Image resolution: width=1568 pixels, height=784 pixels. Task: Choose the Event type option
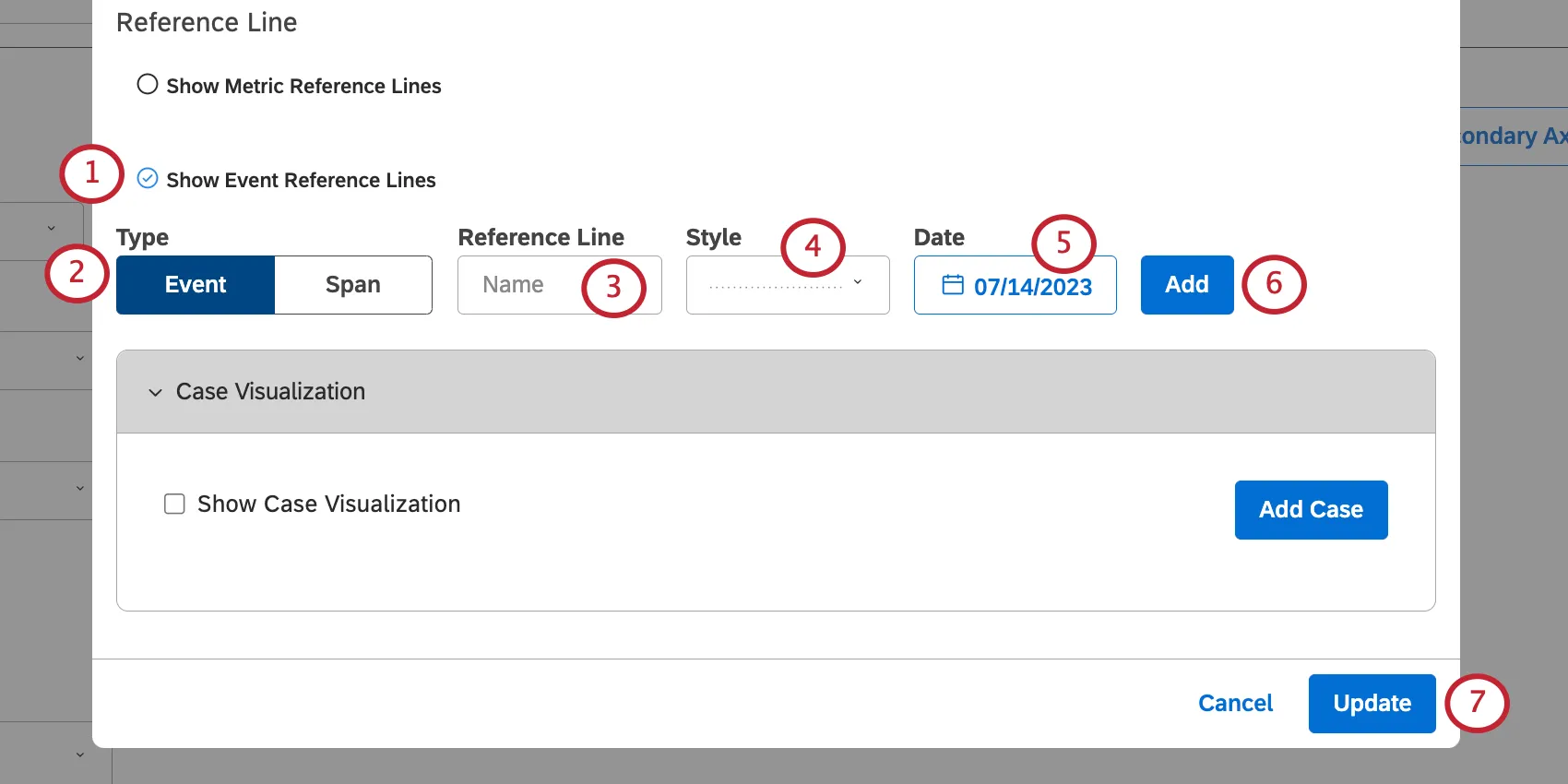(x=196, y=285)
